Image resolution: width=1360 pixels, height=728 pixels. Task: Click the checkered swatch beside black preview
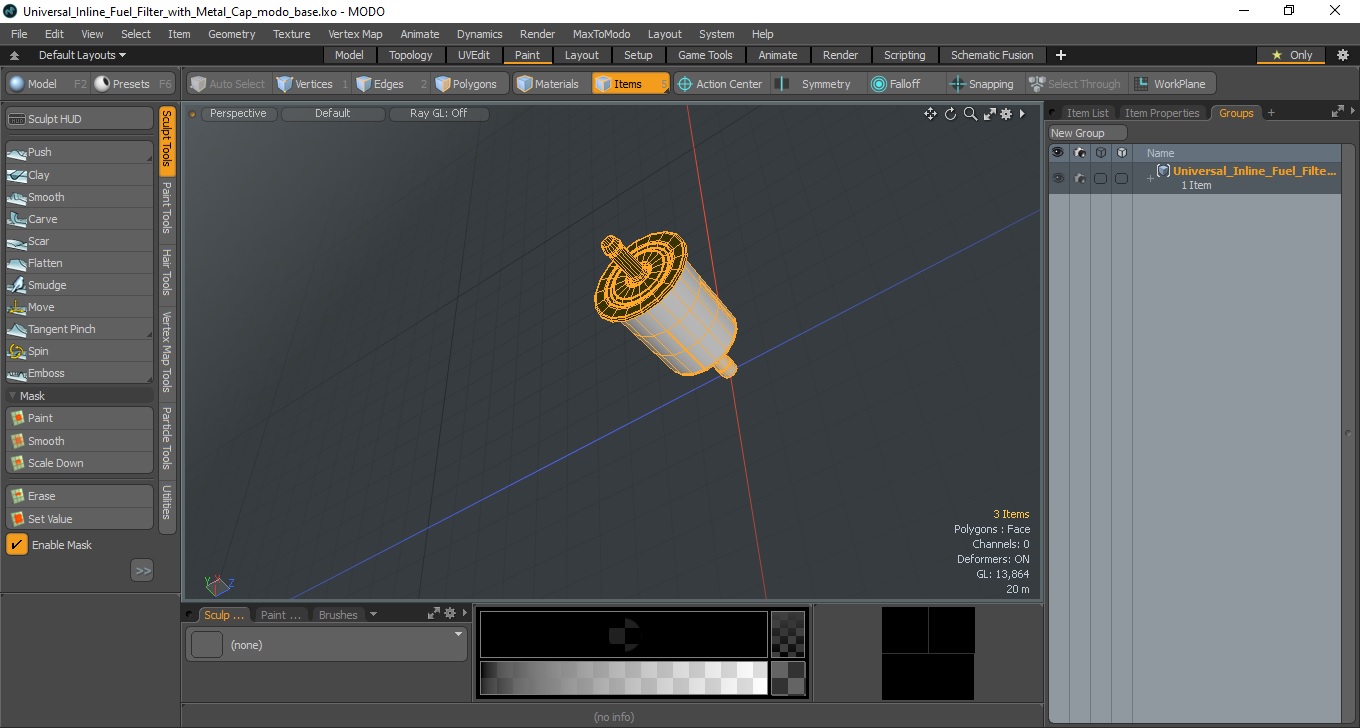point(788,633)
